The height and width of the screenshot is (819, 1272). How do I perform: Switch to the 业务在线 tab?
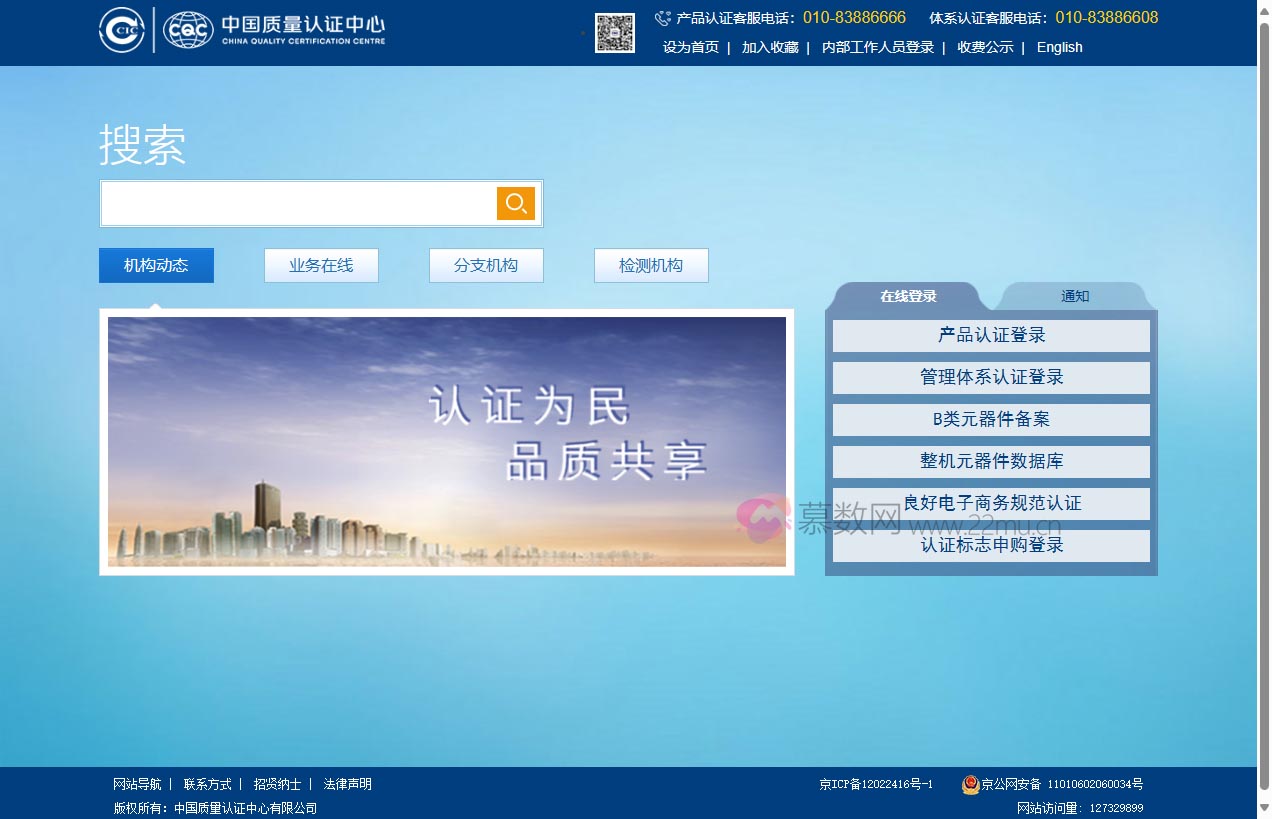tap(321, 265)
